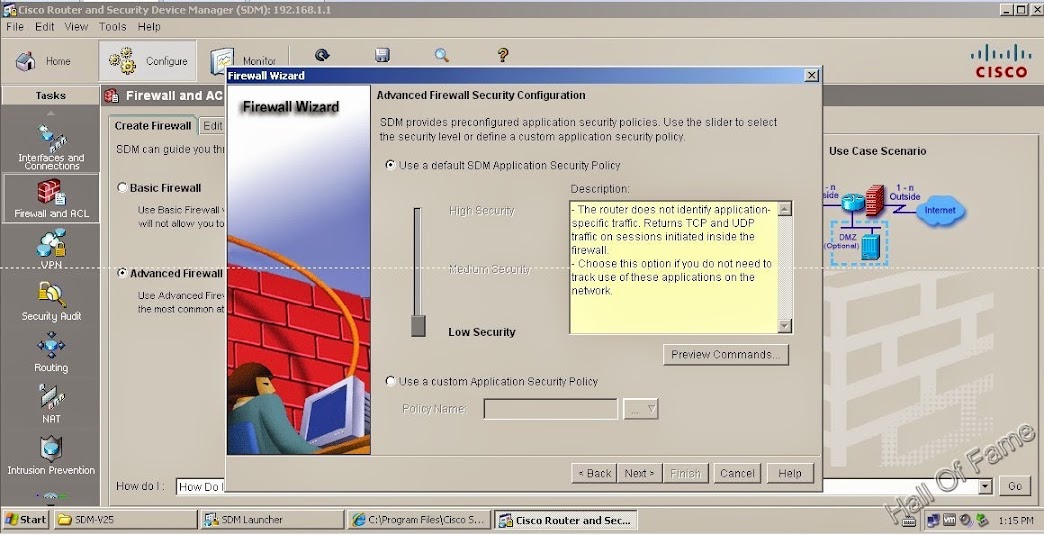Click the Save floppy disk icon
Screen dimensions: 1044x535
382,55
